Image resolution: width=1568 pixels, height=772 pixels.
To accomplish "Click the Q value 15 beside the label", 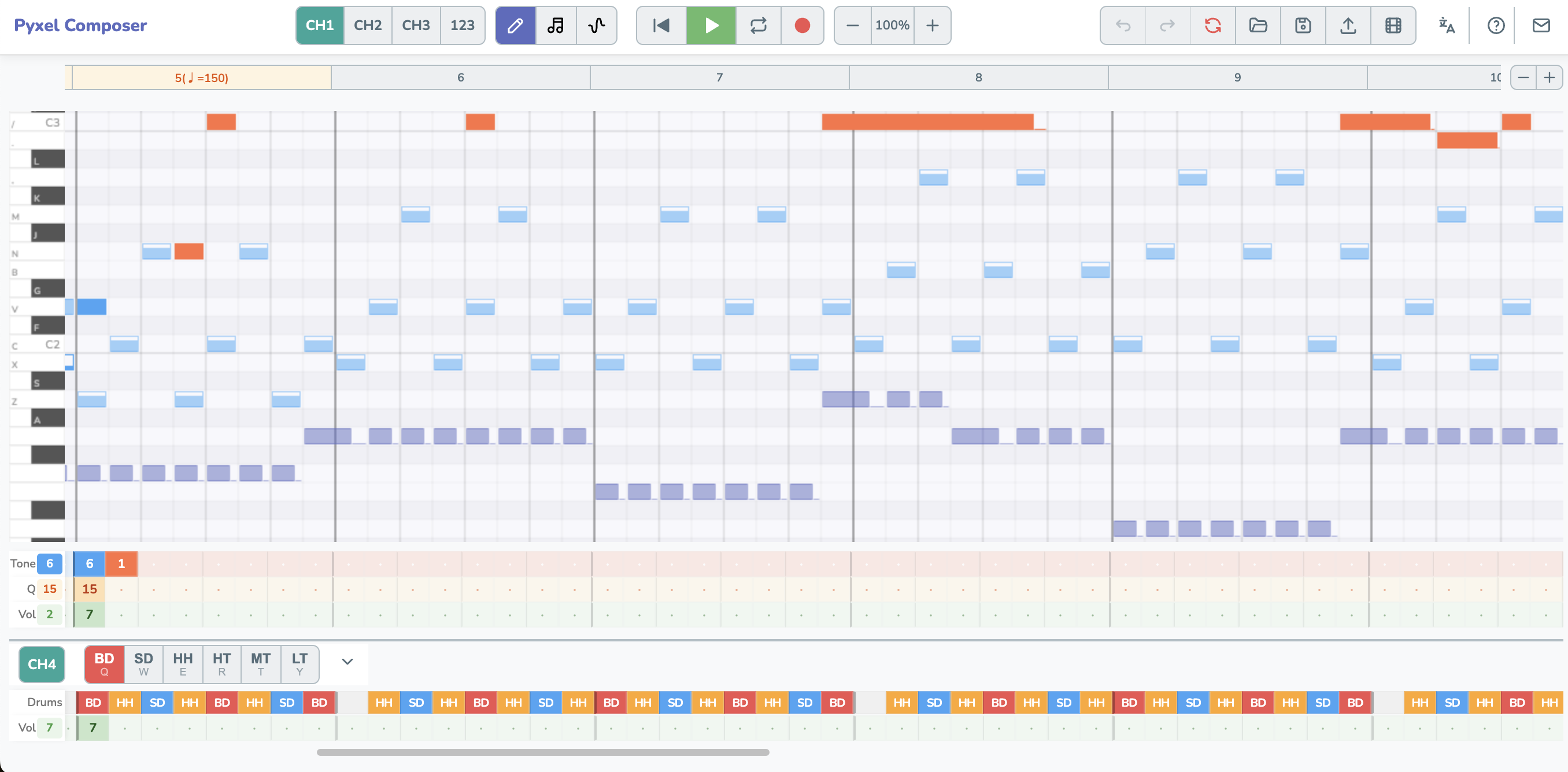I will coord(50,589).
